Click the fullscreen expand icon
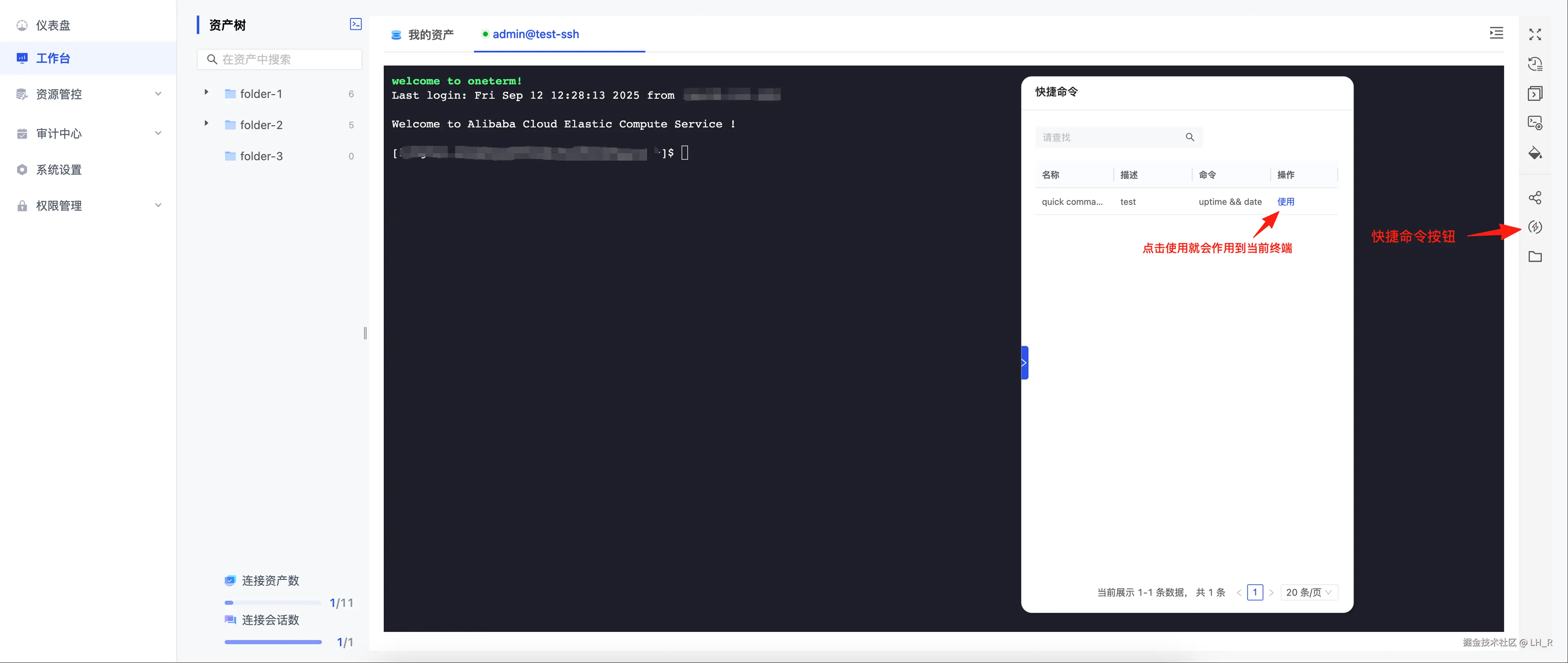Screen dimensions: 1568x663 point(1535,35)
